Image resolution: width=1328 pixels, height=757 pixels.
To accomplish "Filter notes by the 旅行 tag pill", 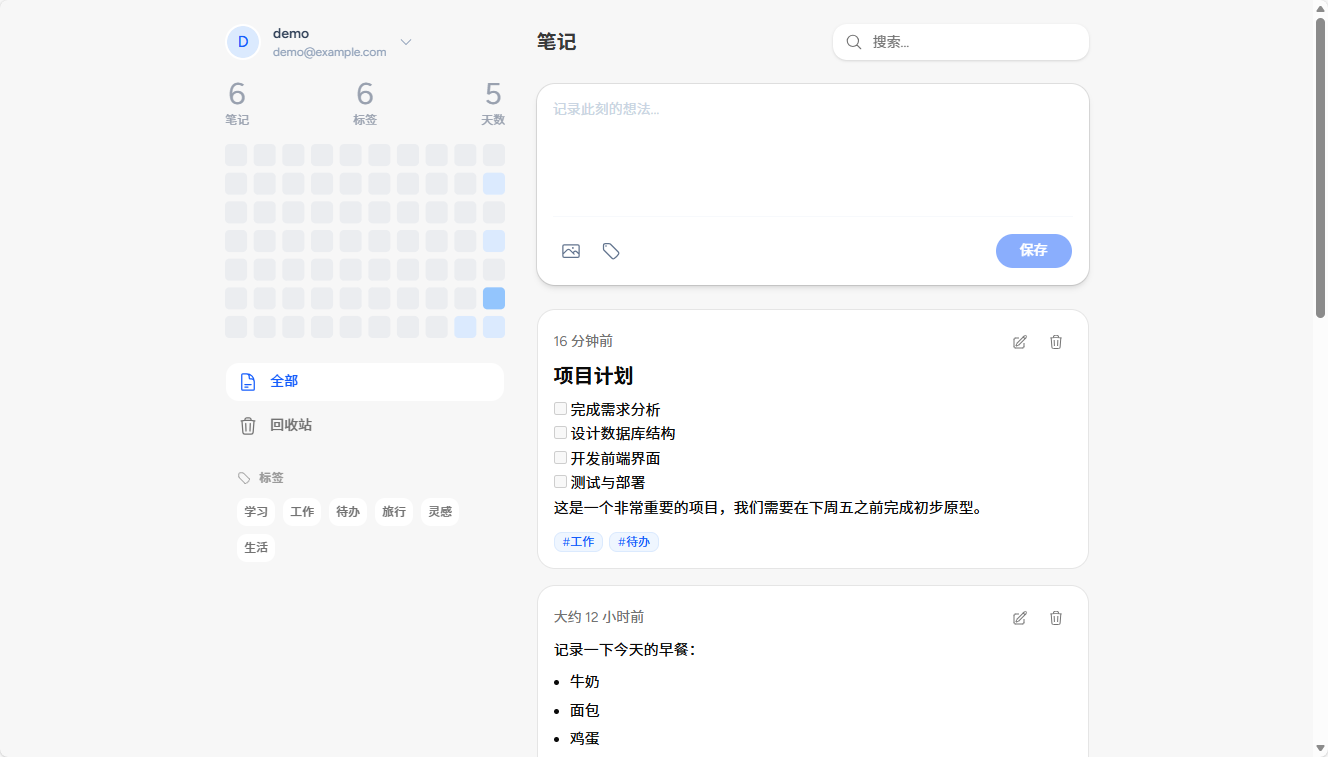I will point(393,511).
